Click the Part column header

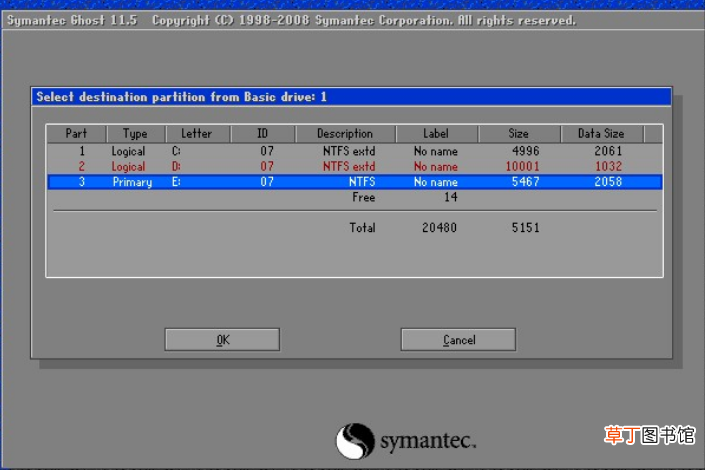pyautogui.click(x=76, y=134)
